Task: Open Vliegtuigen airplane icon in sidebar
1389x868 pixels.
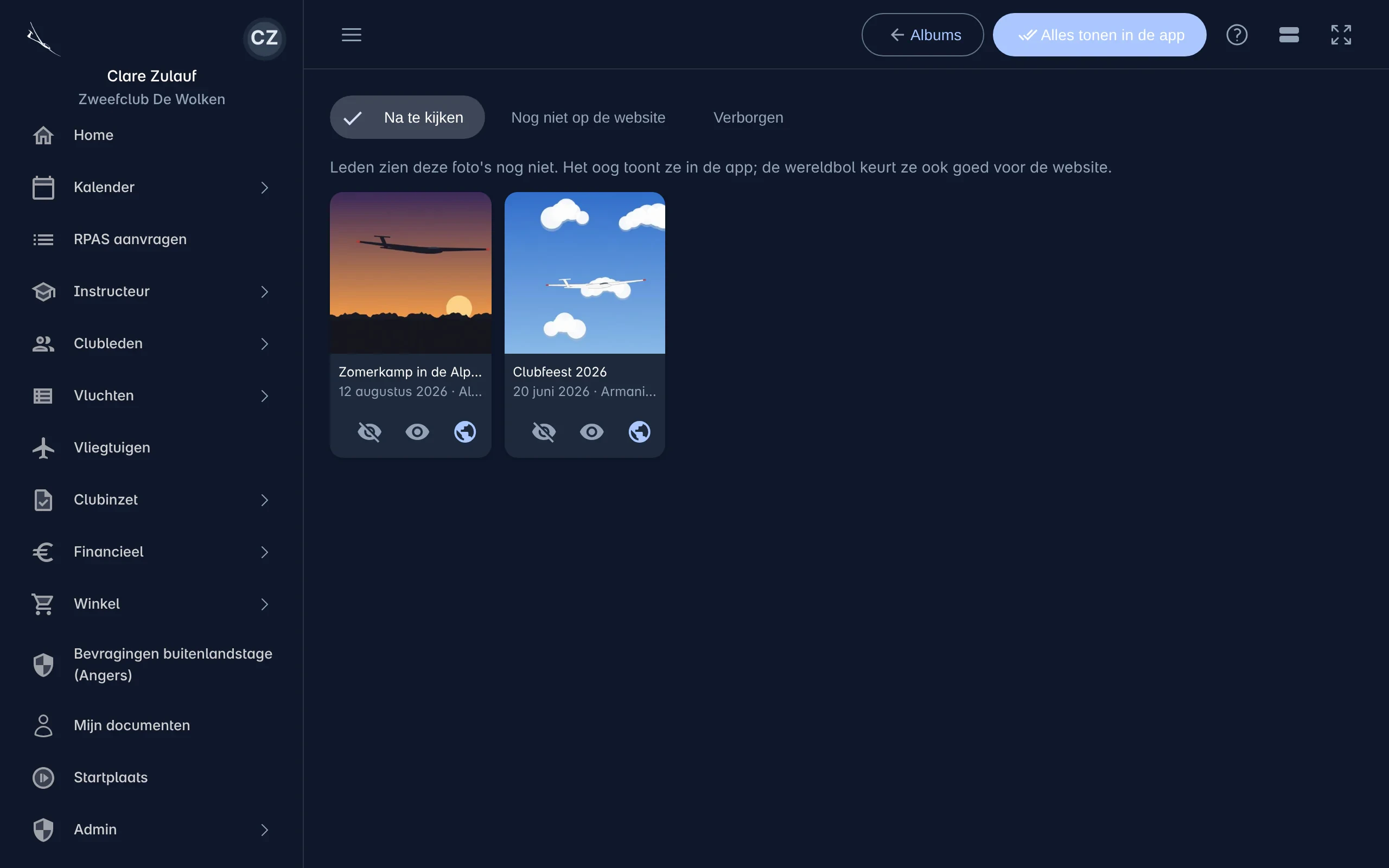Action: pos(43,448)
